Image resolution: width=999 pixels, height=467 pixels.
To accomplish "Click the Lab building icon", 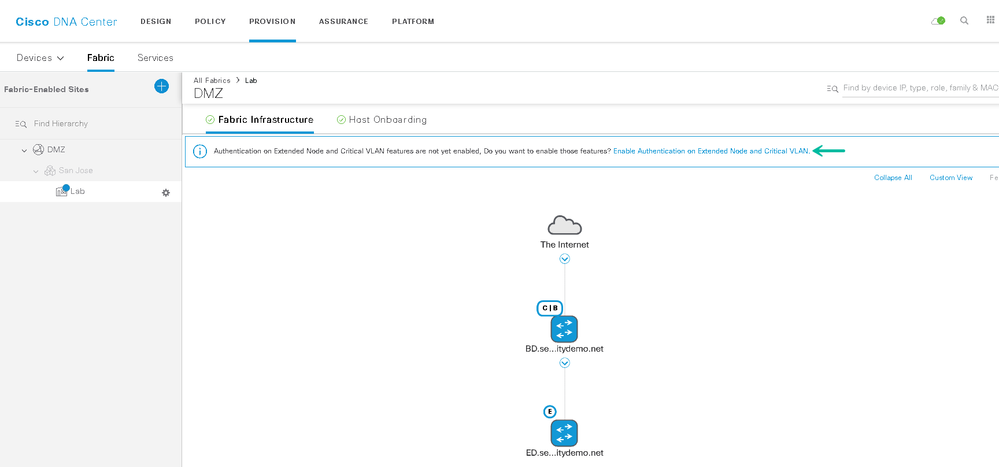I will [62, 191].
